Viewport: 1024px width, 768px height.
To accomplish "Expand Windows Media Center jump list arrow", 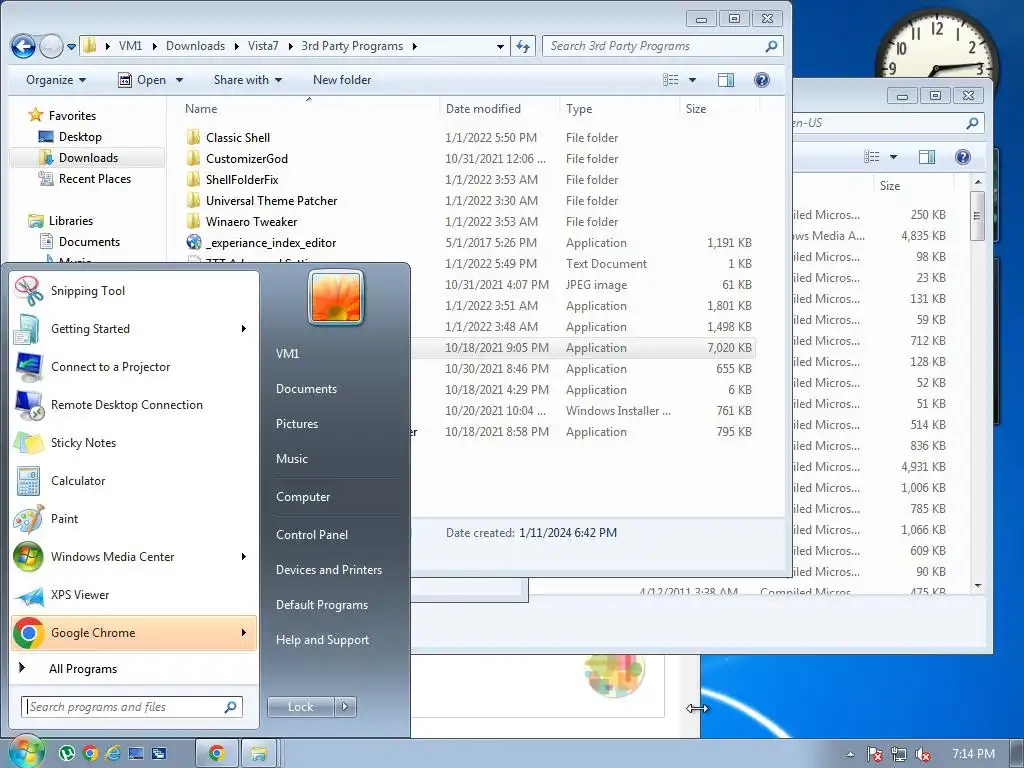I will click(x=244, y=556).
